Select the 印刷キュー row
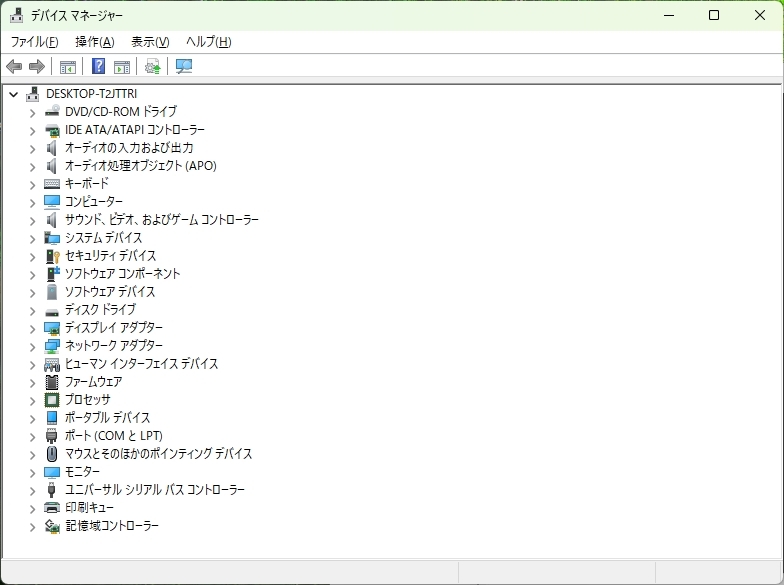Image resolution: width=784 pixels, height=585 pixels. pos(90,508)
